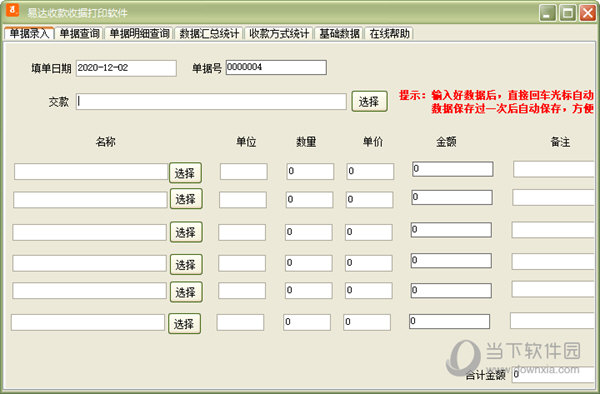Click the sixth row 单价 field
This screenshot has height=394, width=600.
[x=367, y=322]
